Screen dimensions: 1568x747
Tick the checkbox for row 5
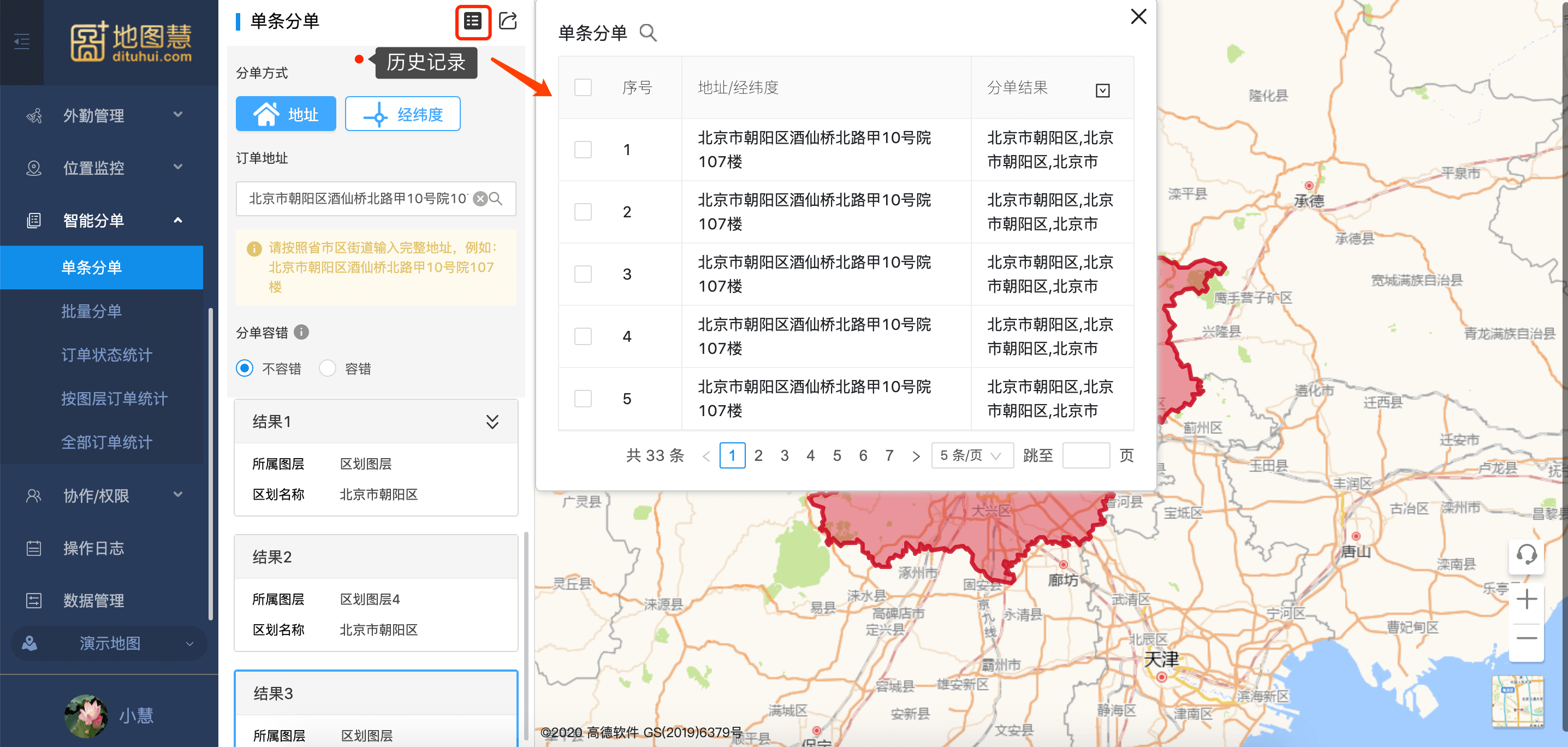click(x=583, y=398)
